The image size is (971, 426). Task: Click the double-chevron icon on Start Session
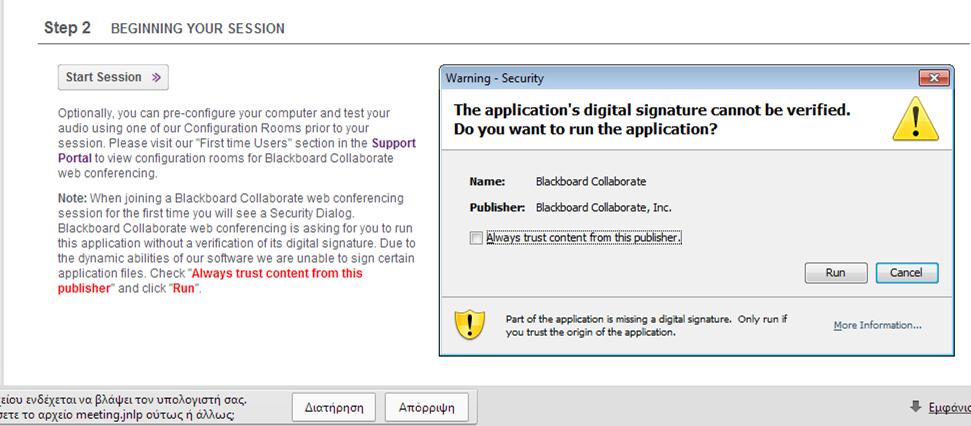156,77
